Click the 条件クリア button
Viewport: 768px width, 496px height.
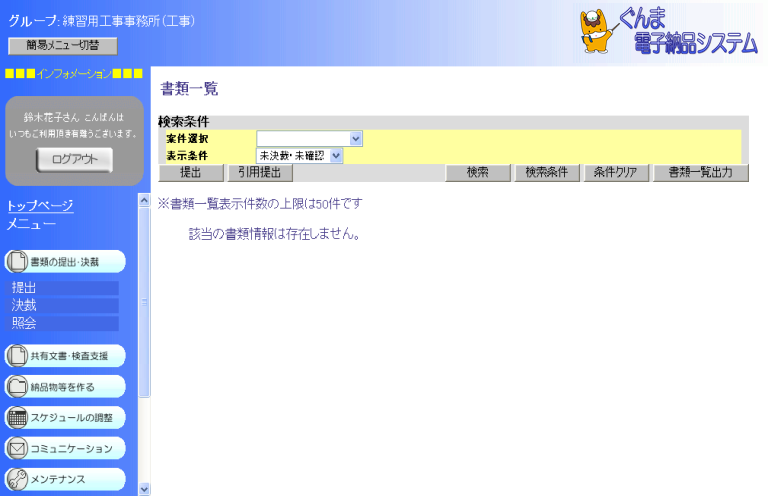point(616,172)
